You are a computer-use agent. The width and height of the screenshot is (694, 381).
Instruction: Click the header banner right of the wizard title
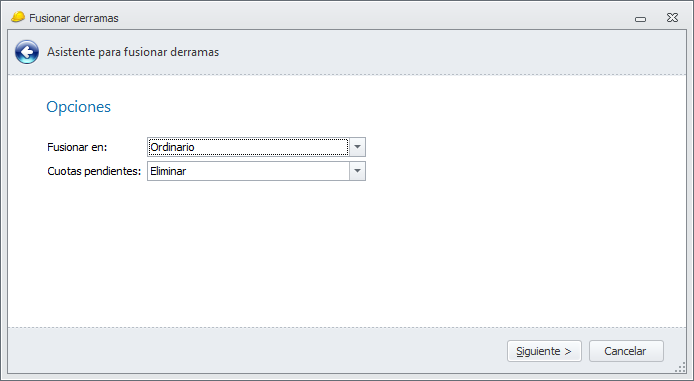coord(451,52)
